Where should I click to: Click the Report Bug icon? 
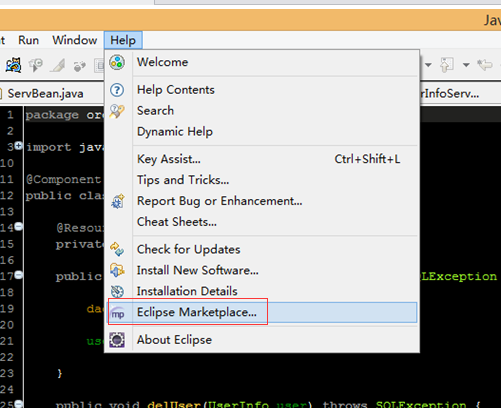click(118, 201)
